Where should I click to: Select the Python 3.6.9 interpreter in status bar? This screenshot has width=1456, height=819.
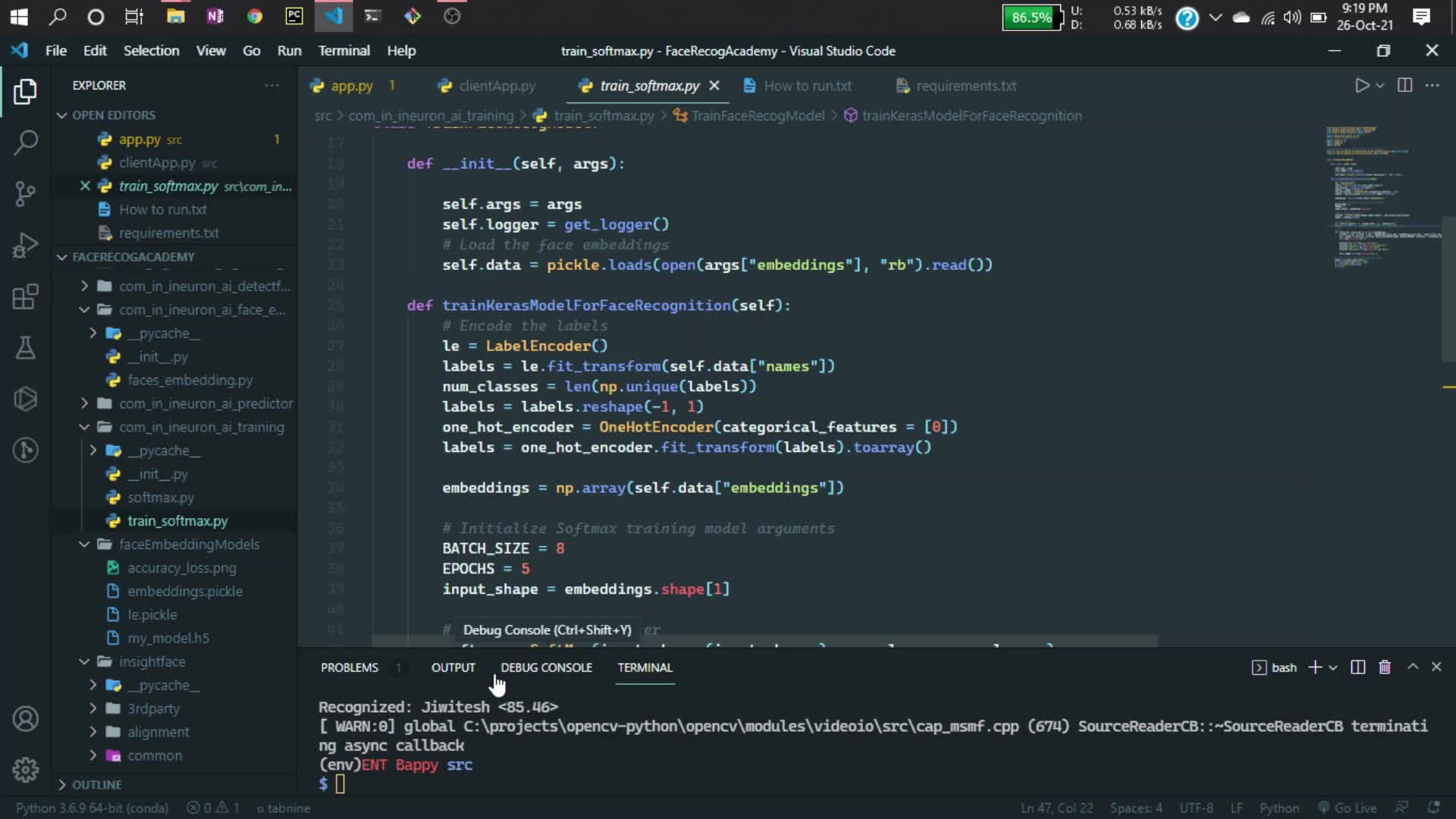point(92,808)
